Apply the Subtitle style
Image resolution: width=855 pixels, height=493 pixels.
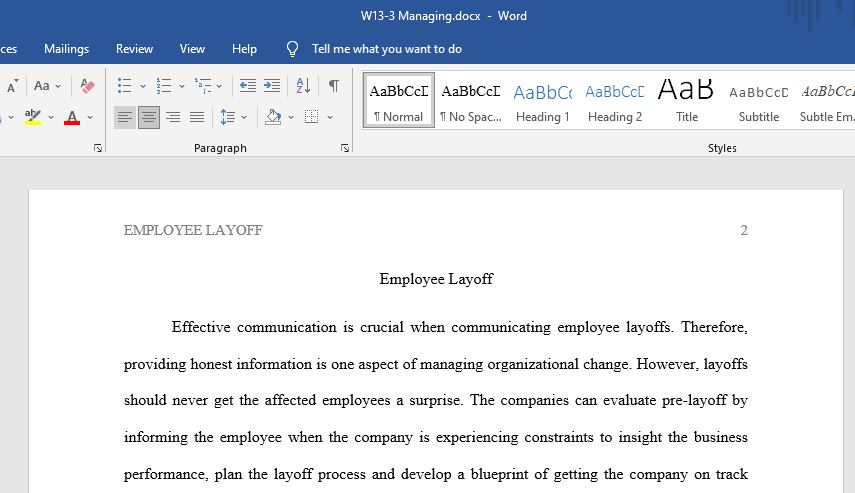pos(758,100)
